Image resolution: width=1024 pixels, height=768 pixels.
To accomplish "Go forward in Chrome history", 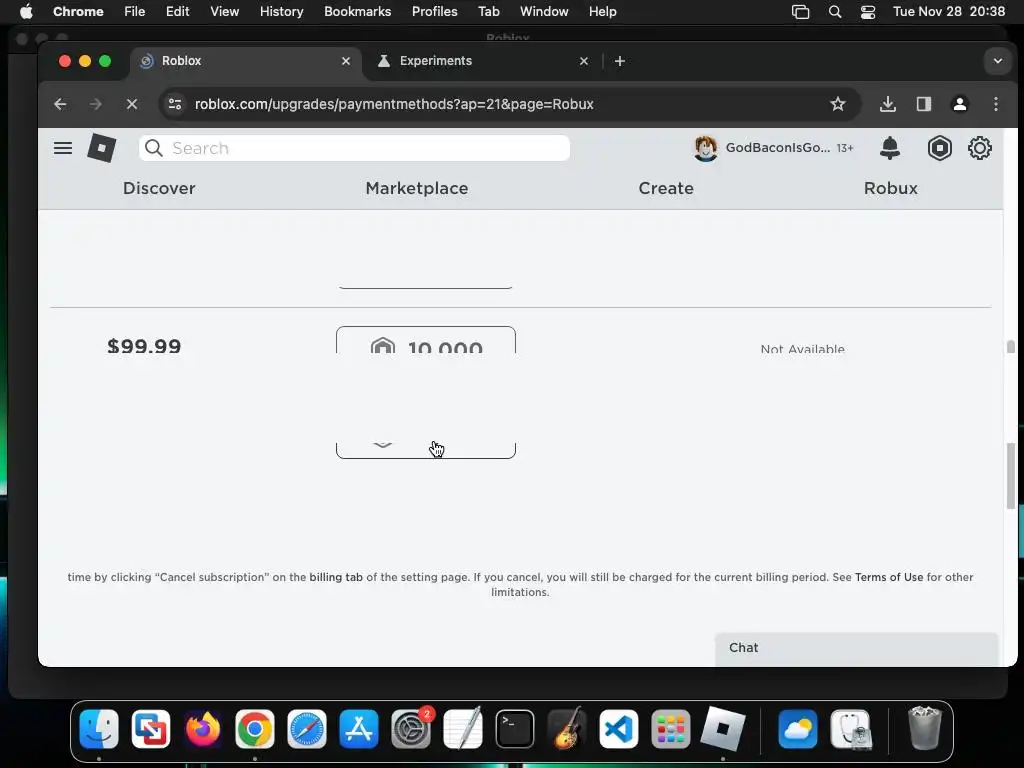I will point(95,104).
